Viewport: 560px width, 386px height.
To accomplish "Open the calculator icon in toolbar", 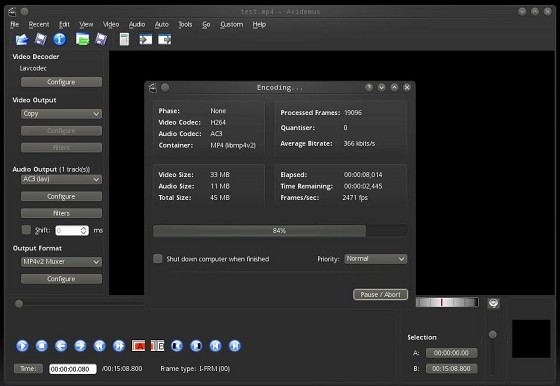I will pos(124,39).
